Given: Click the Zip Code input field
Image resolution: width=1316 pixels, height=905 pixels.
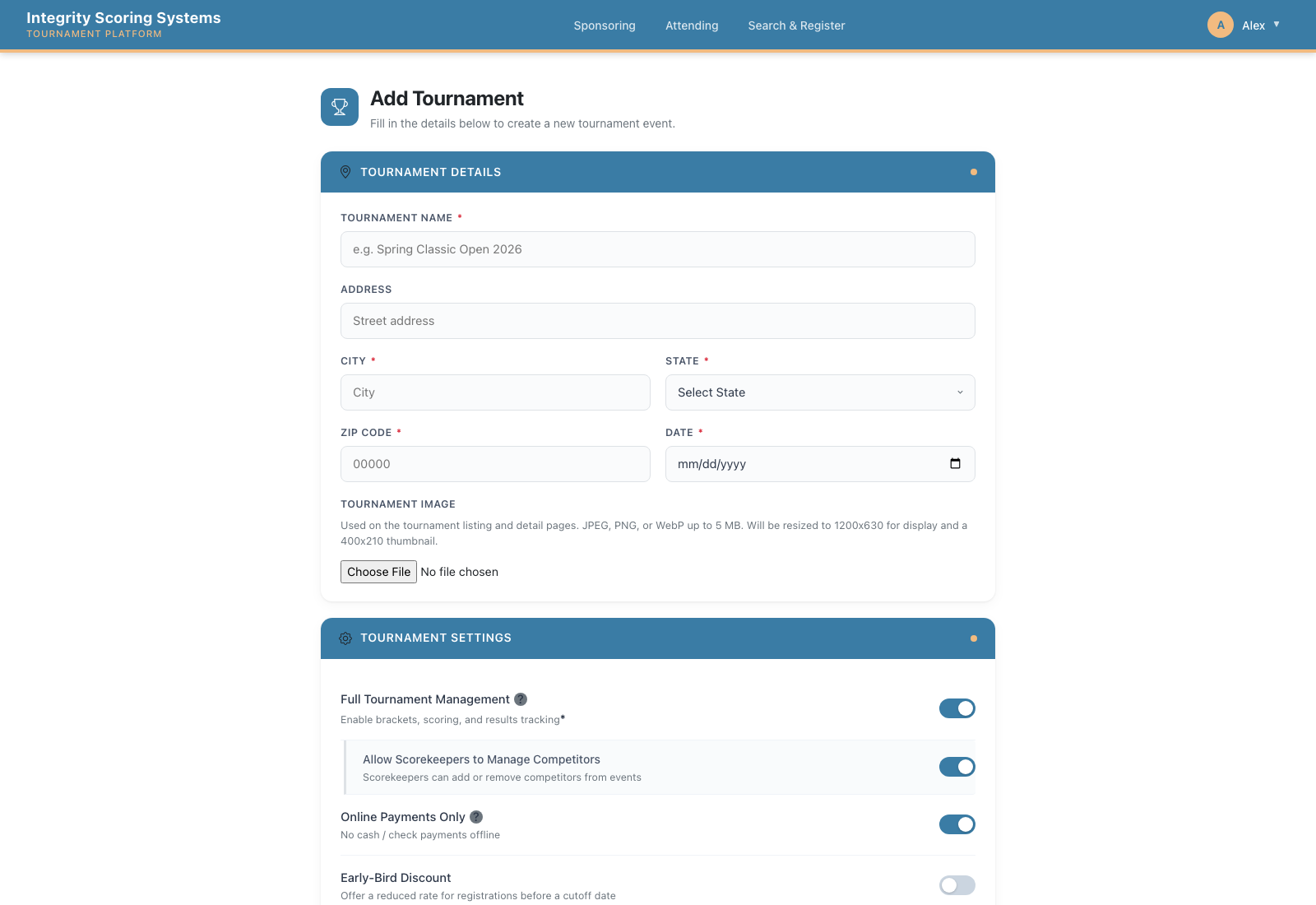Looking at the screenshot, I should pyautogui.click(x=495, y=464).
